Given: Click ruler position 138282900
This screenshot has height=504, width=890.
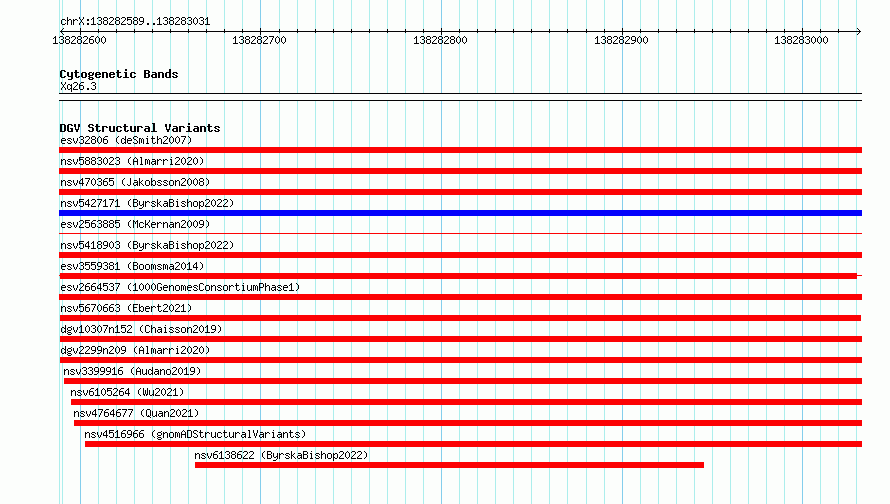Looking at the screenshot, I should point(621,40).
